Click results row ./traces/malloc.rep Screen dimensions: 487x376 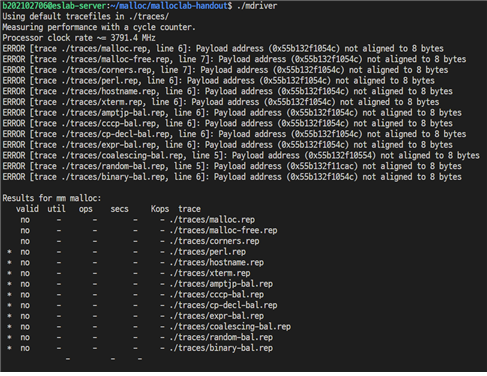(x=137, y=219)
